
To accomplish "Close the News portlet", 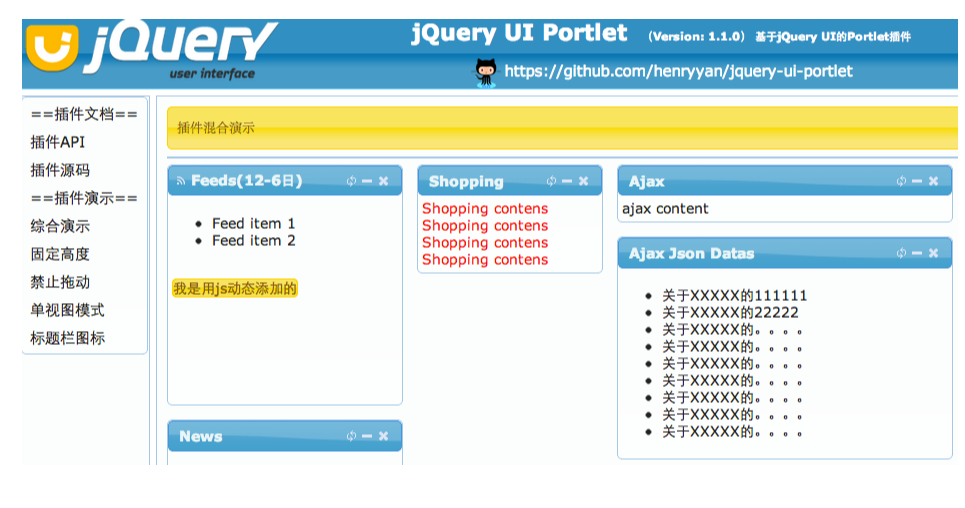I will coord(383,436).
